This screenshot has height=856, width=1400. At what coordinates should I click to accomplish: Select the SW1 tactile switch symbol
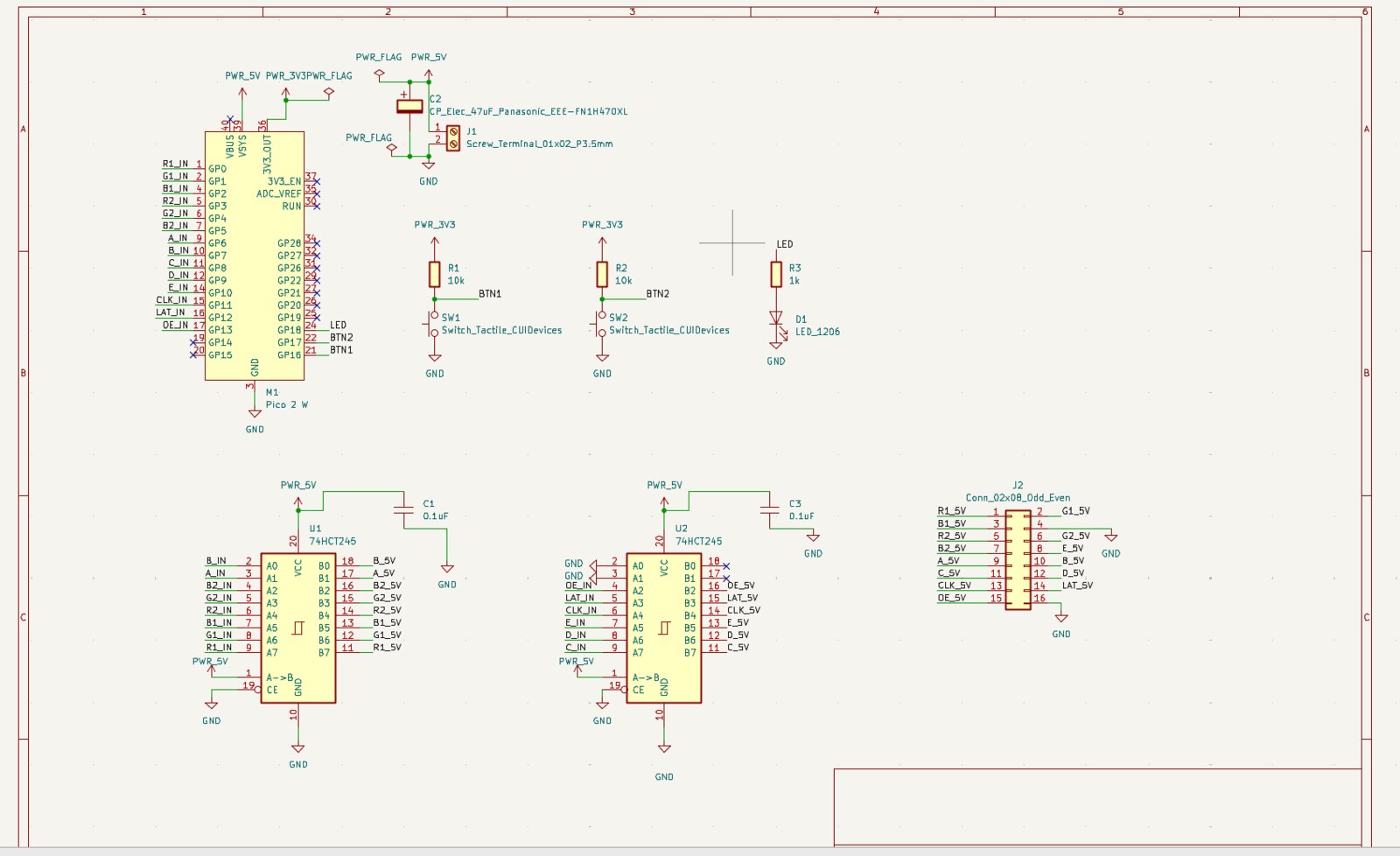[x=433, y=324]
